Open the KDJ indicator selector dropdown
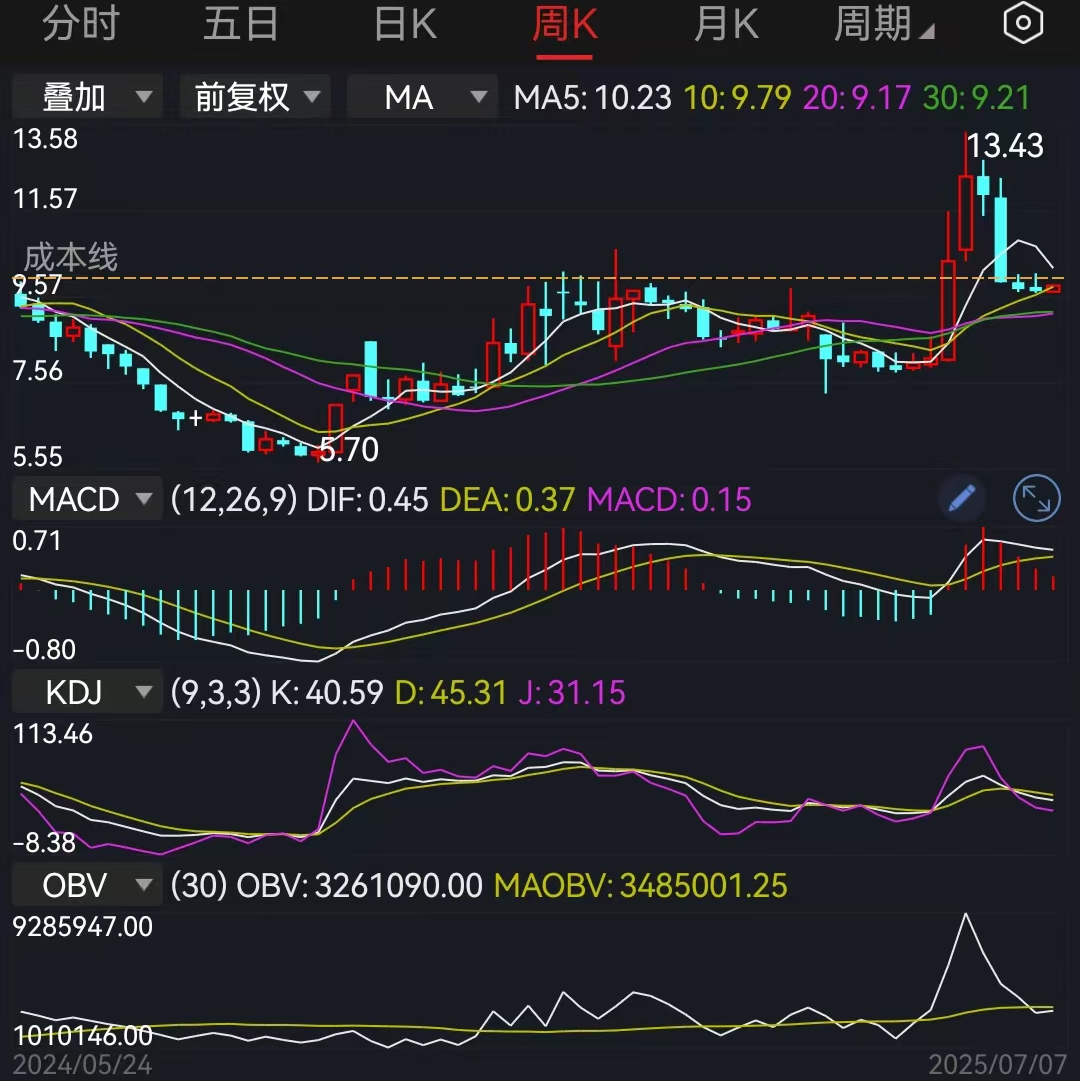Viewport: 1080px width, 1081px height. [85, 692]
